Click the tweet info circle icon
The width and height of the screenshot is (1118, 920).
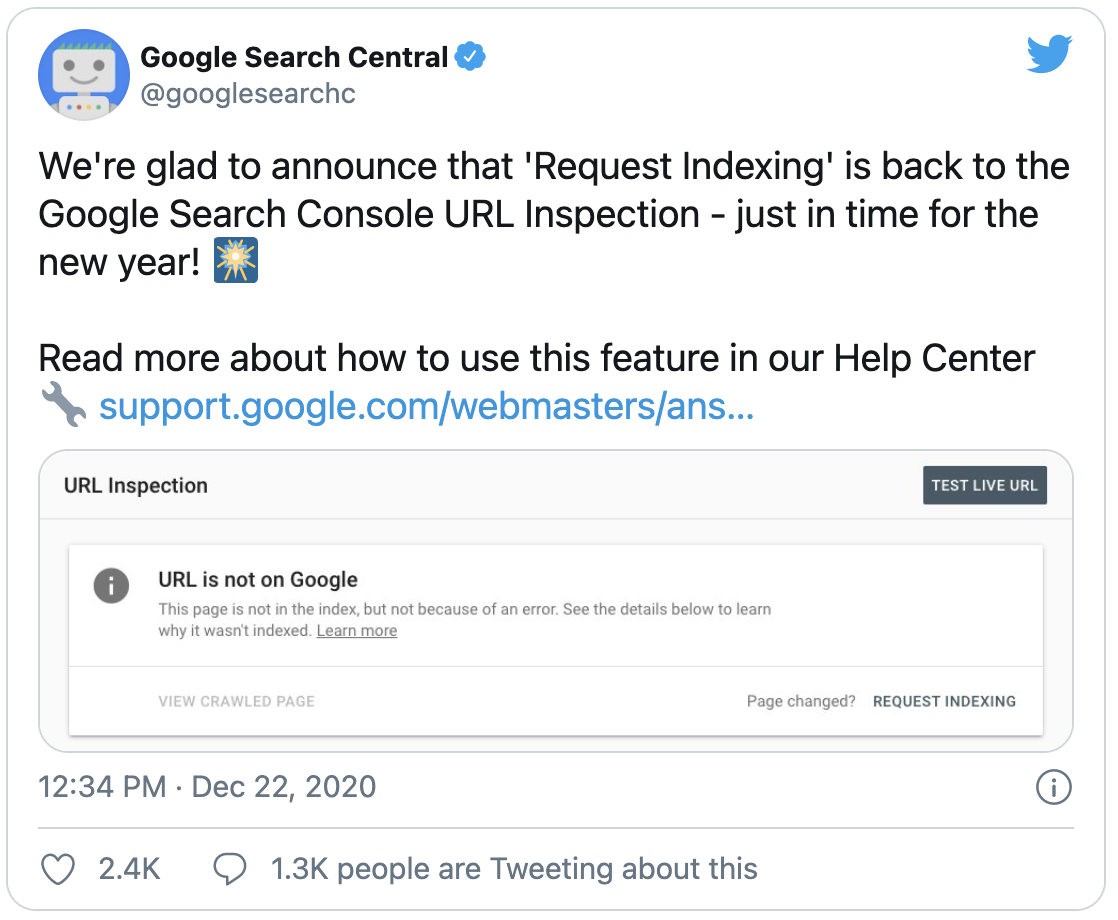click(1053, 787)
